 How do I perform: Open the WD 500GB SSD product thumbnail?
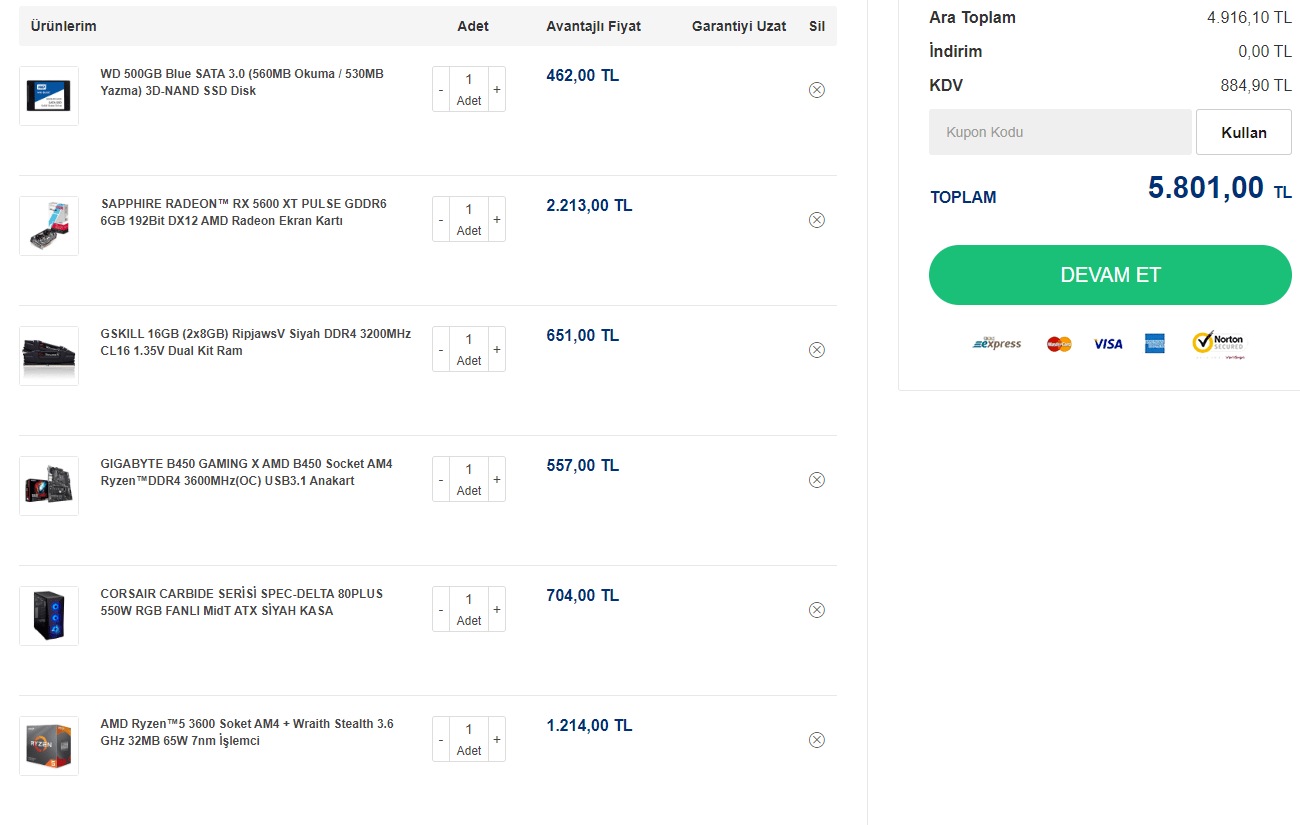coord(49,96)
